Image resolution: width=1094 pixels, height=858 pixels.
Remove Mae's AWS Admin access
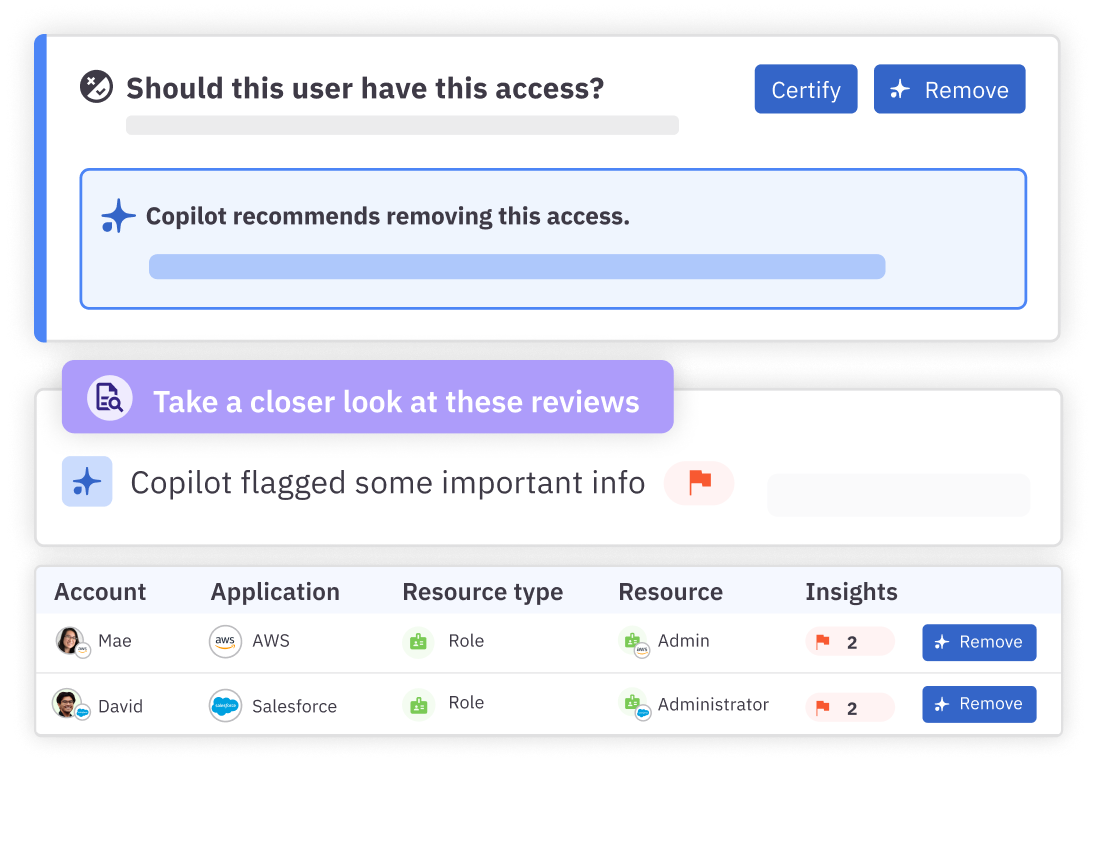click(978, 642)
